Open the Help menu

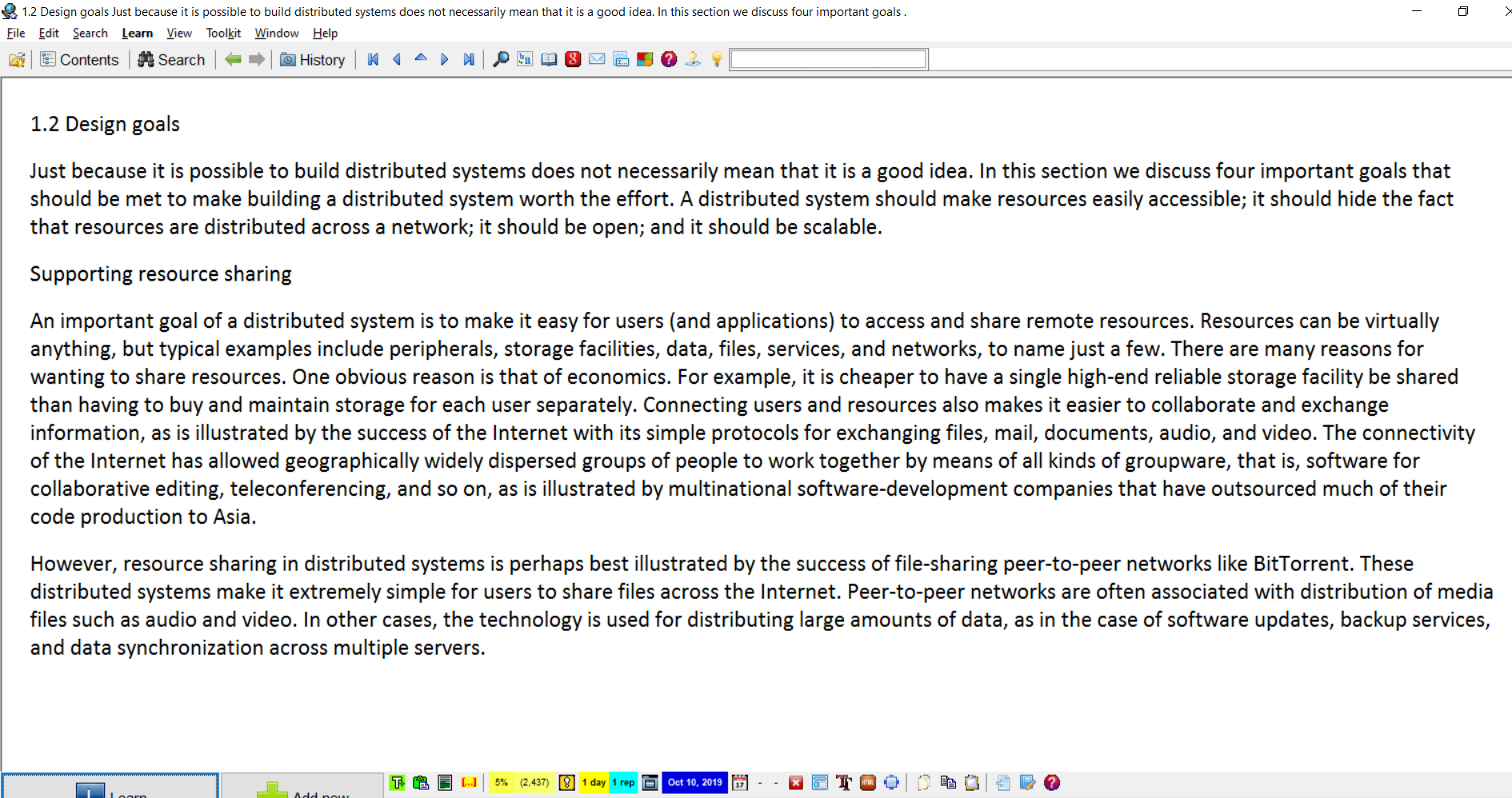coord(325,33)
